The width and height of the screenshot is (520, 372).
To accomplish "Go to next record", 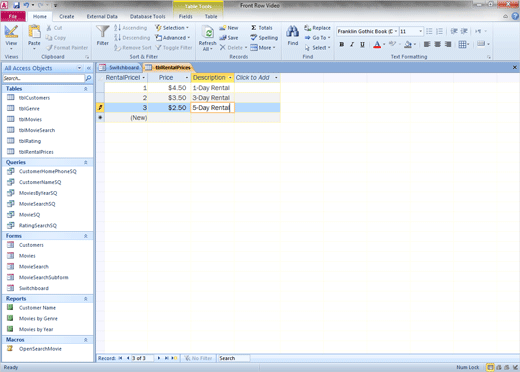I will coord(159,358).
